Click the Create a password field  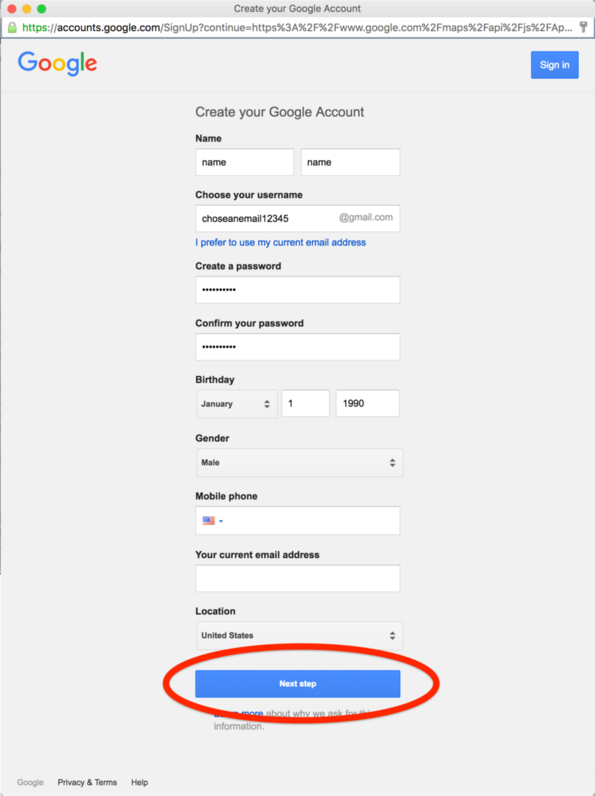point(298,290)
